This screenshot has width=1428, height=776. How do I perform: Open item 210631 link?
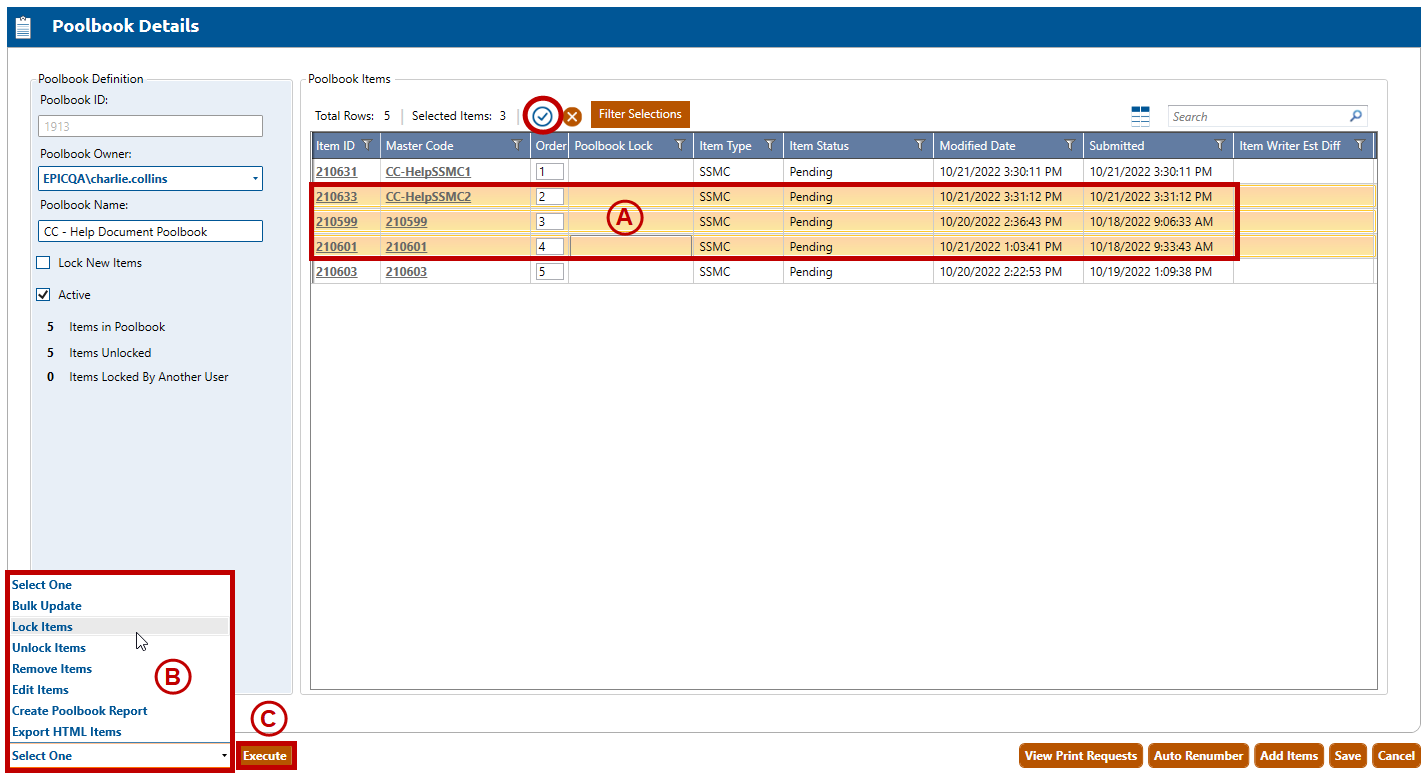(336, 172)
